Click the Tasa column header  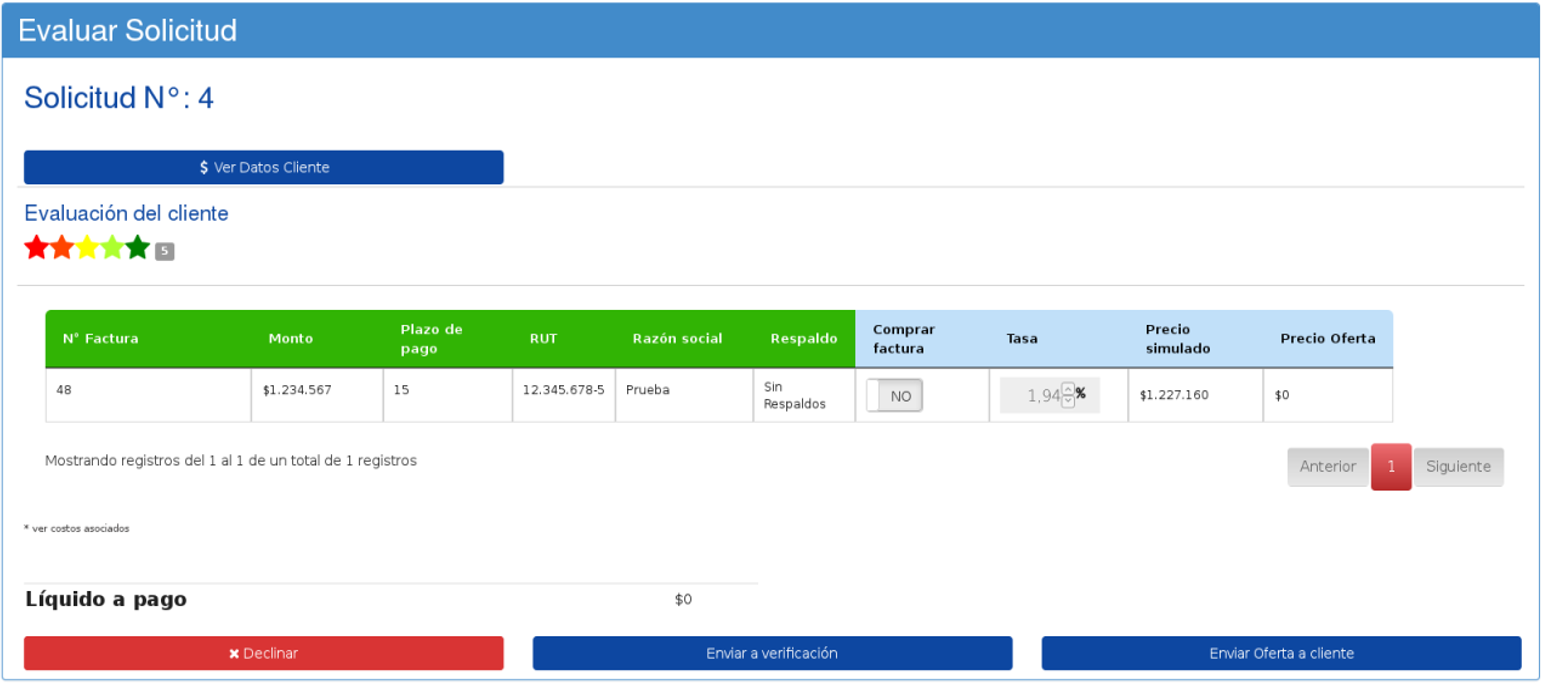[1058, 338]
